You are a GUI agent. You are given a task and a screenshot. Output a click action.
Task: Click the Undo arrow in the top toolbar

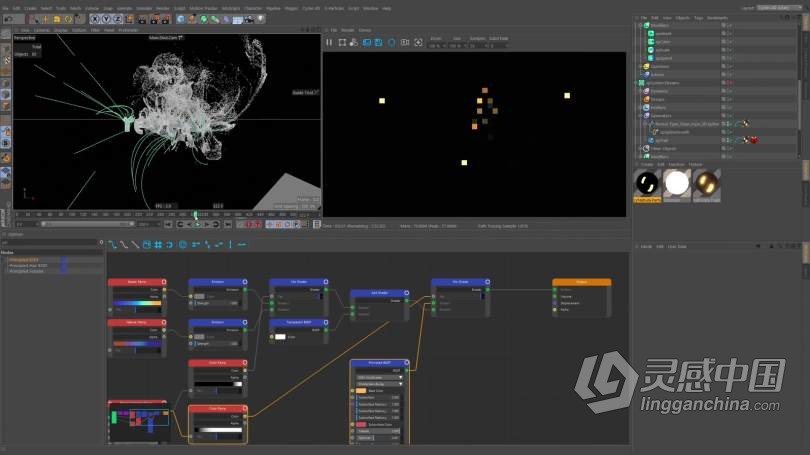tap(8, 19)
